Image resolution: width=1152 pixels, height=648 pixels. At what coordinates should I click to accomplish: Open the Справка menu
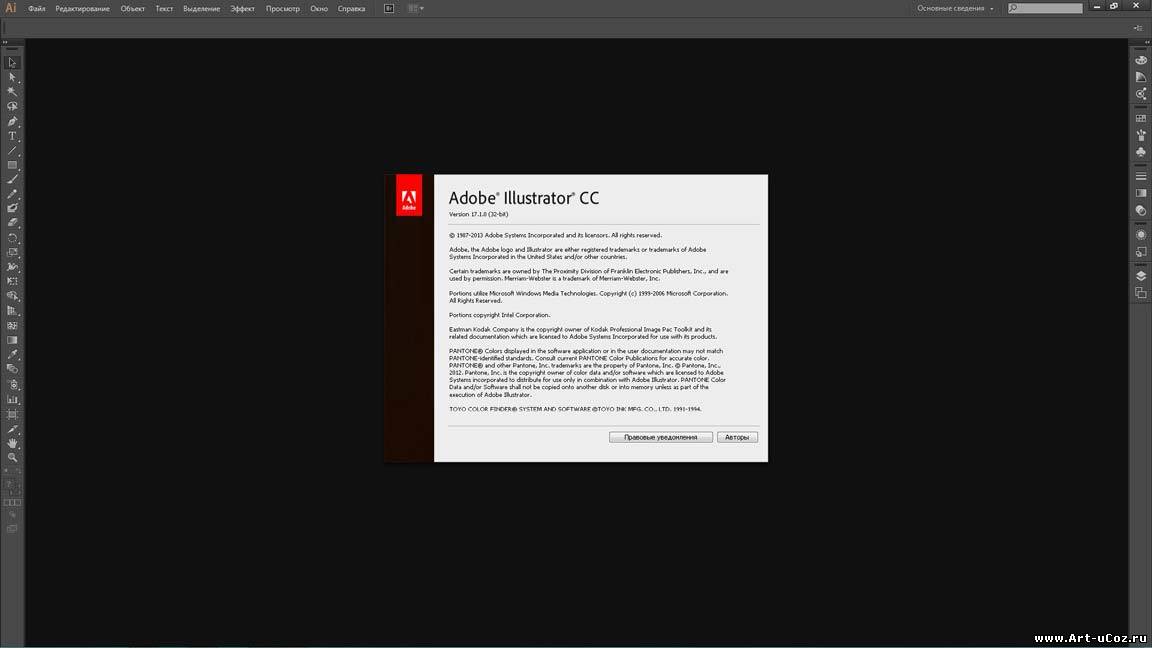351,9
